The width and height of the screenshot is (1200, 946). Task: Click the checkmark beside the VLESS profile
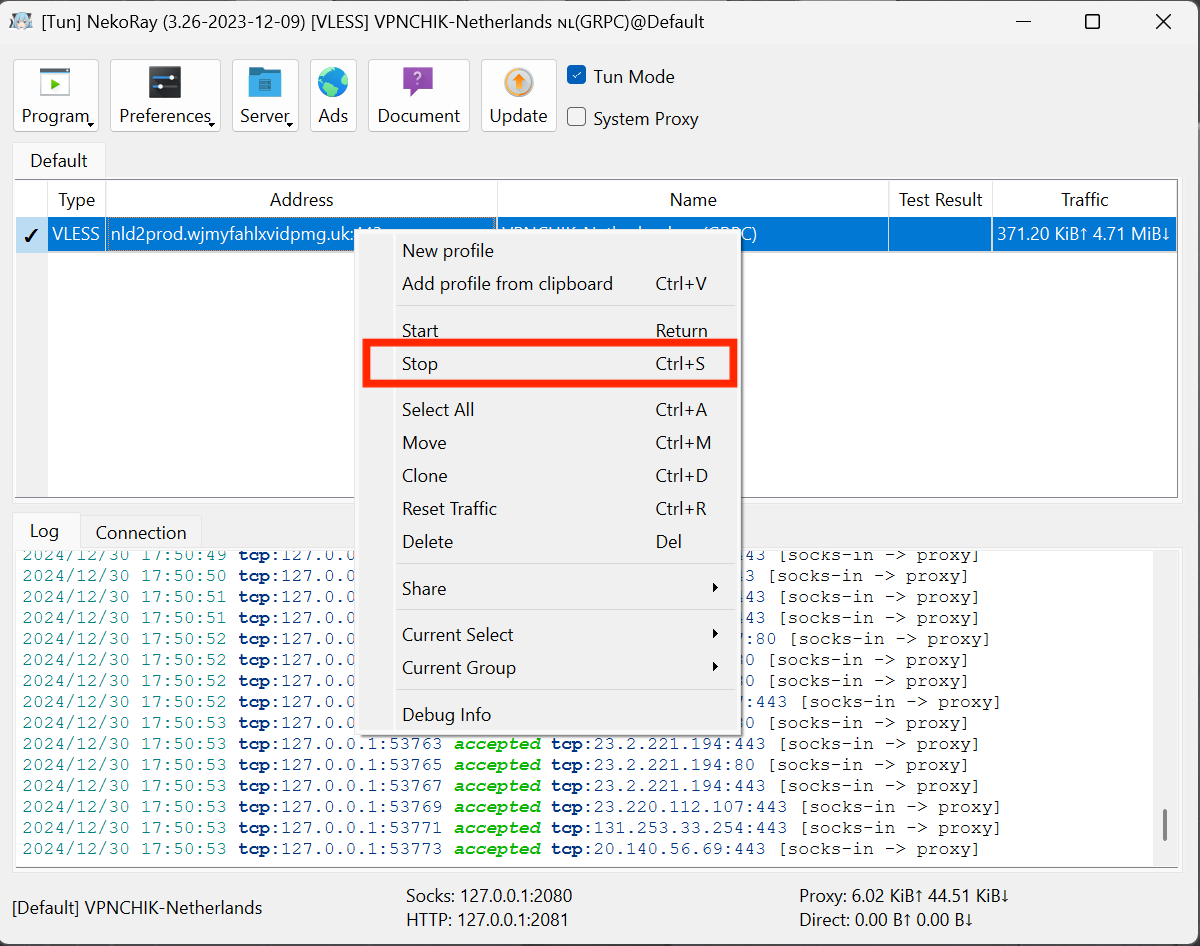point(30,236)
